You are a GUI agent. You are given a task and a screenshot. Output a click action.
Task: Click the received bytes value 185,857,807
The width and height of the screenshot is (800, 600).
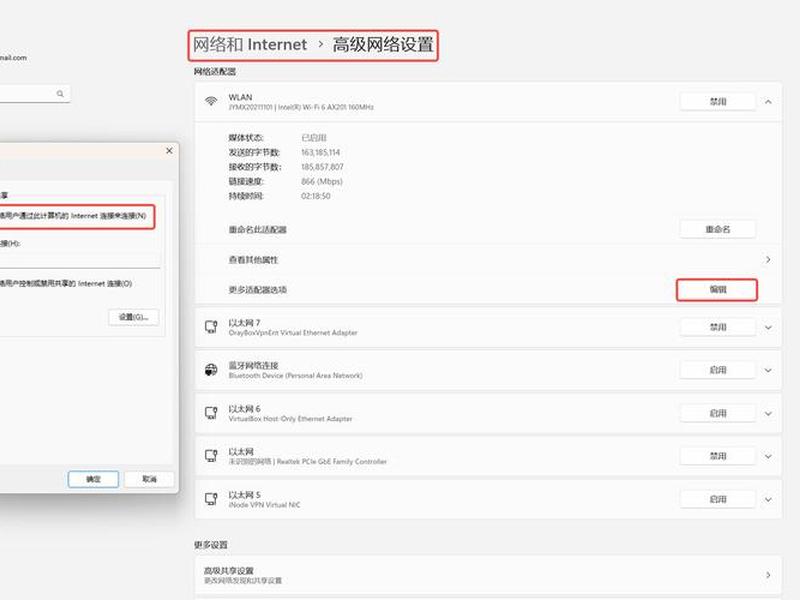tap(322, 167)
